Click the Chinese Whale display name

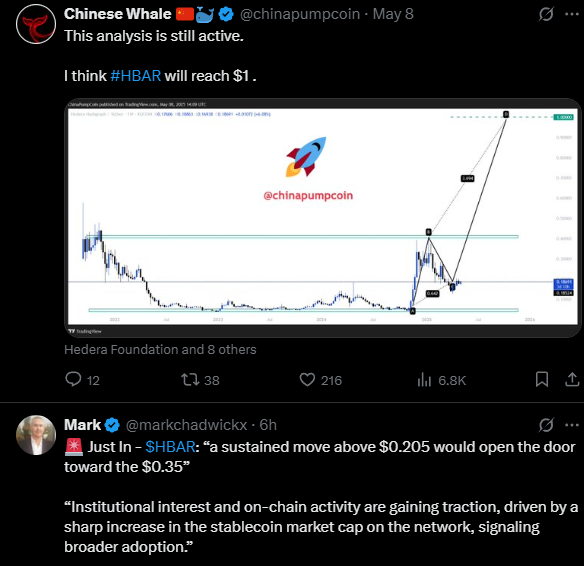pyautogui.click(x=117, y=14)
